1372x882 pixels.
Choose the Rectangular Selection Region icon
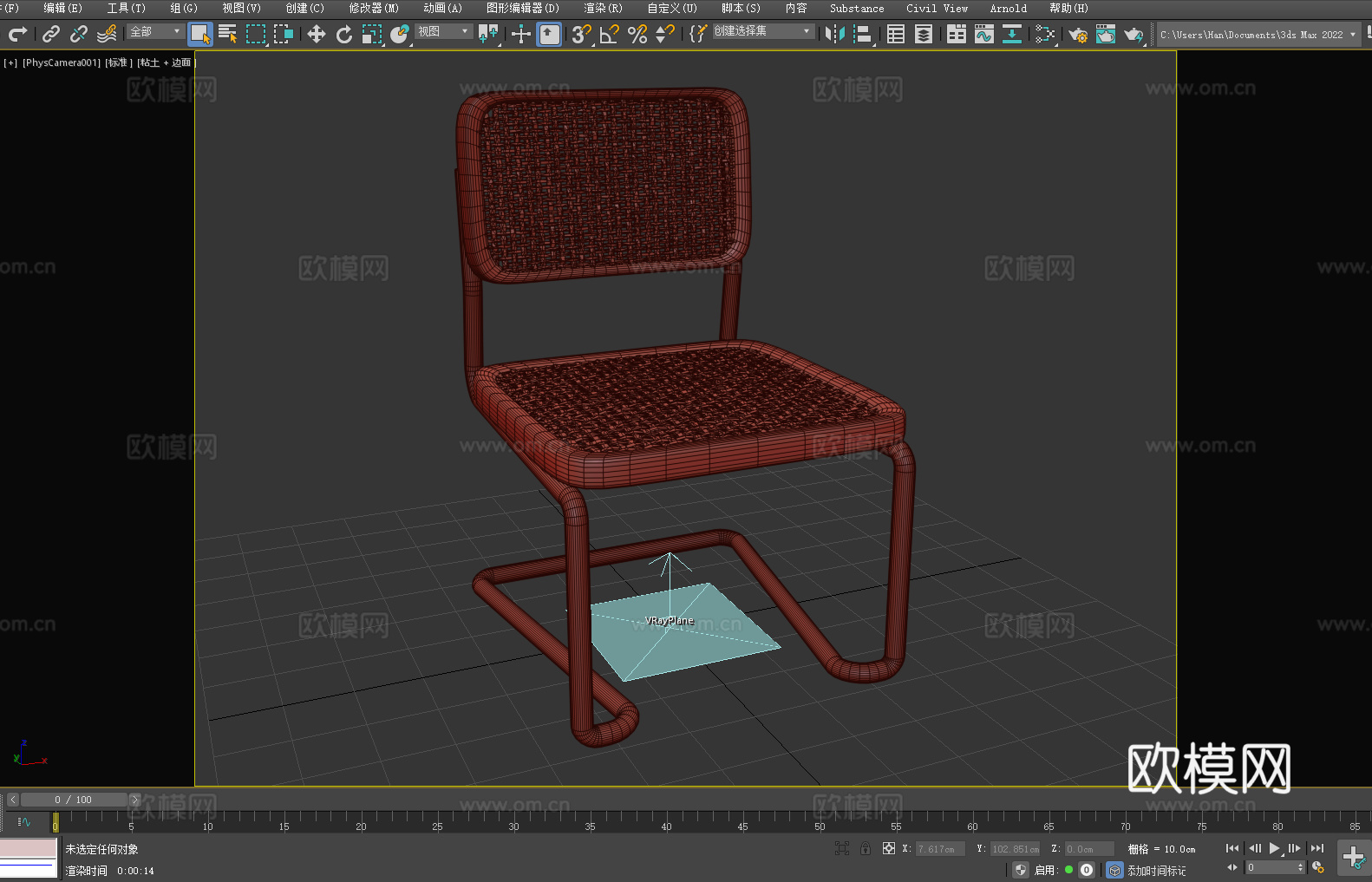256,34
